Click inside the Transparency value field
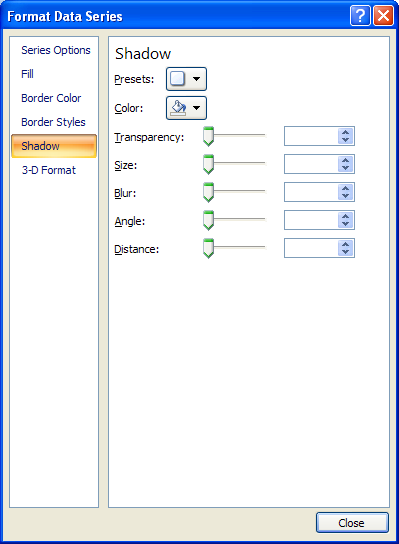The image size is (399, 544). point(311,136)
